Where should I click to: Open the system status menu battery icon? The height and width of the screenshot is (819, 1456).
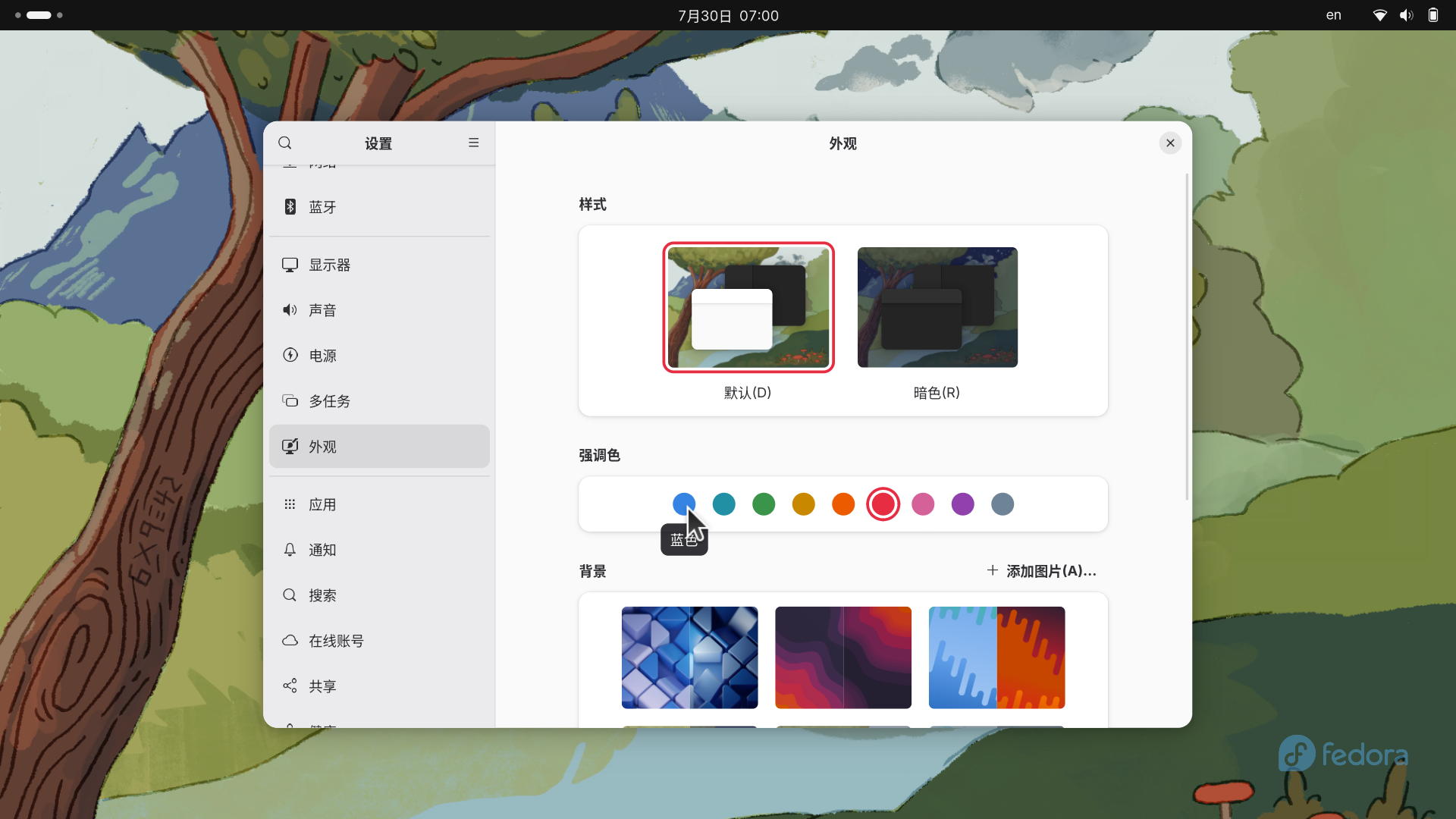tap(1432, 15)
